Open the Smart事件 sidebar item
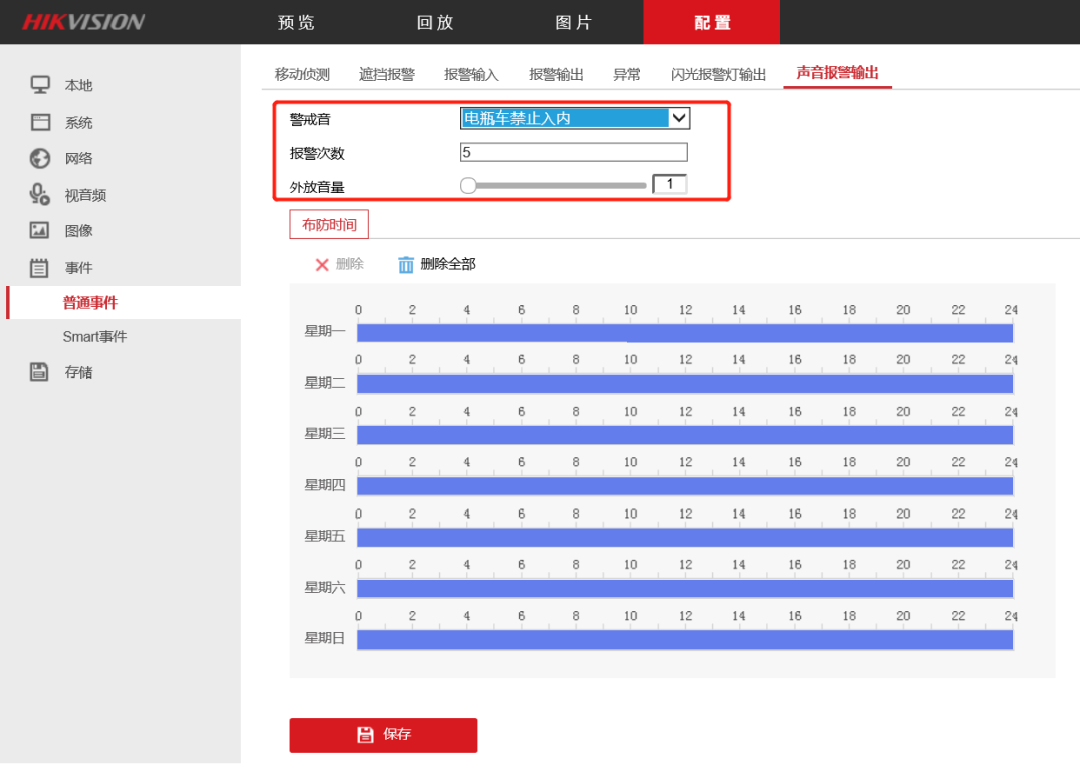This screenshot has width=1080, height=765. point(95,337)
